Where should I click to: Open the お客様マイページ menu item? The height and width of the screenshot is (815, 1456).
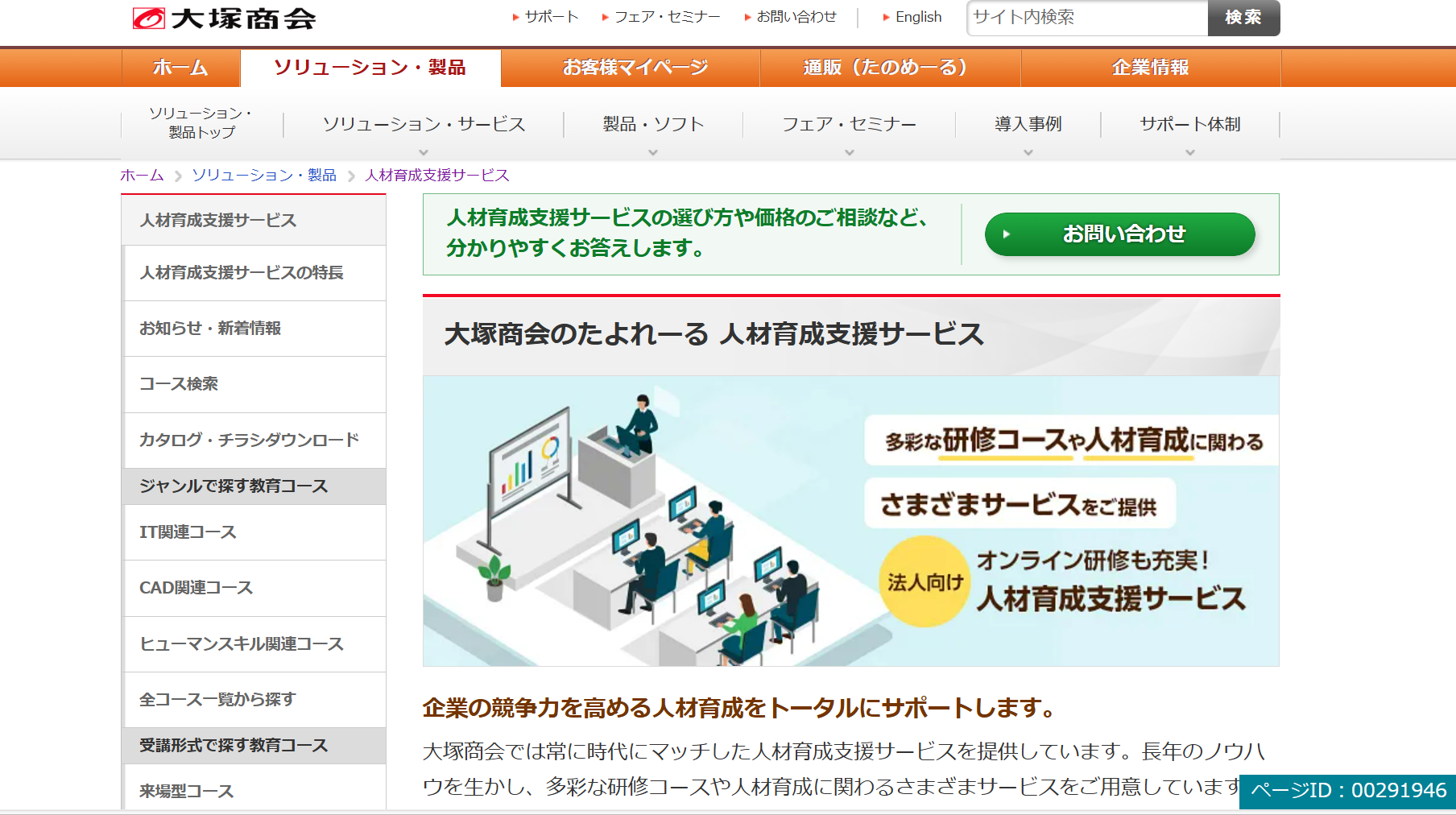[635, 68]
